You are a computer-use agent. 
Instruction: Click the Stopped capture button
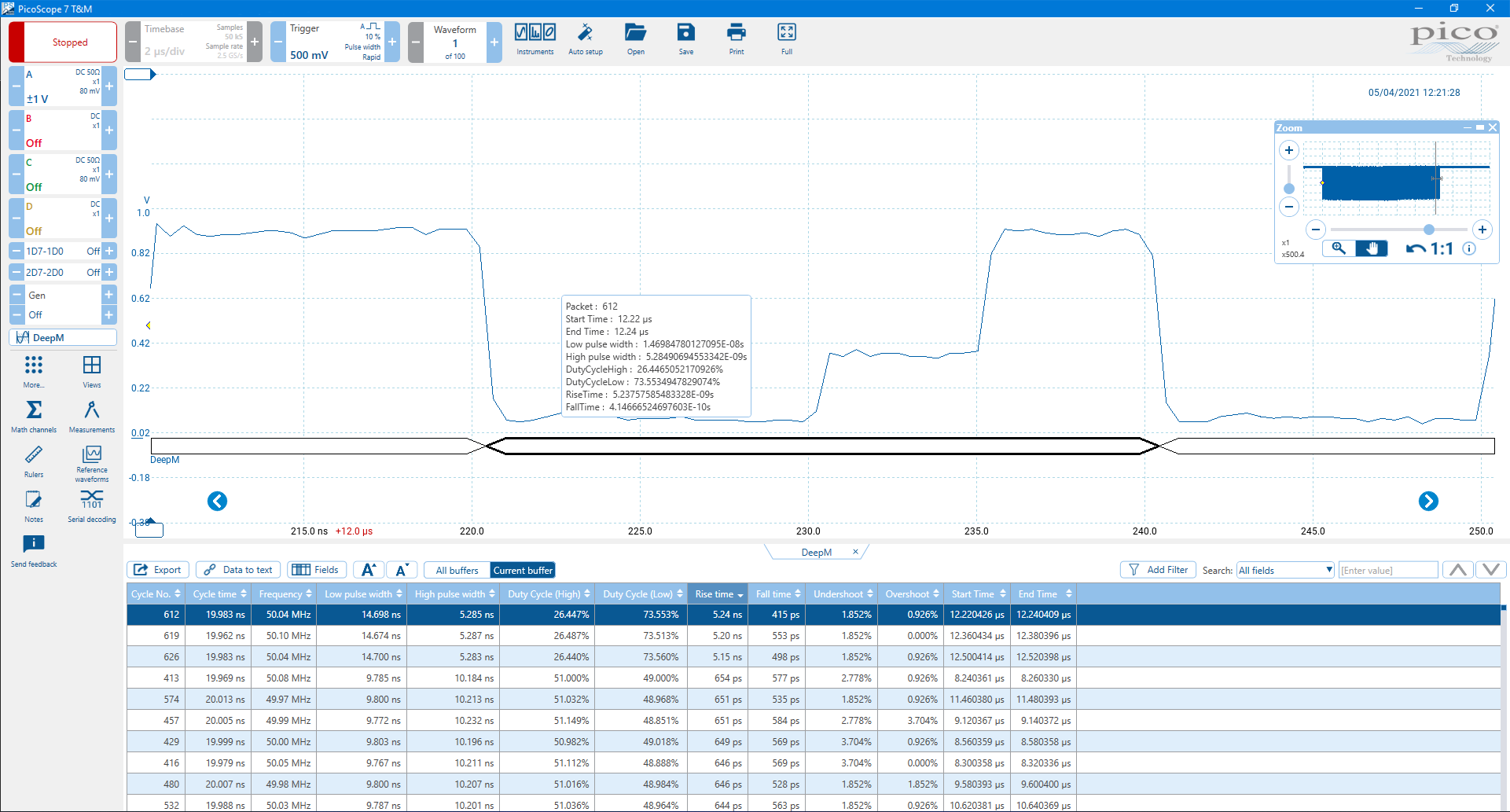[x=63, y=42]
